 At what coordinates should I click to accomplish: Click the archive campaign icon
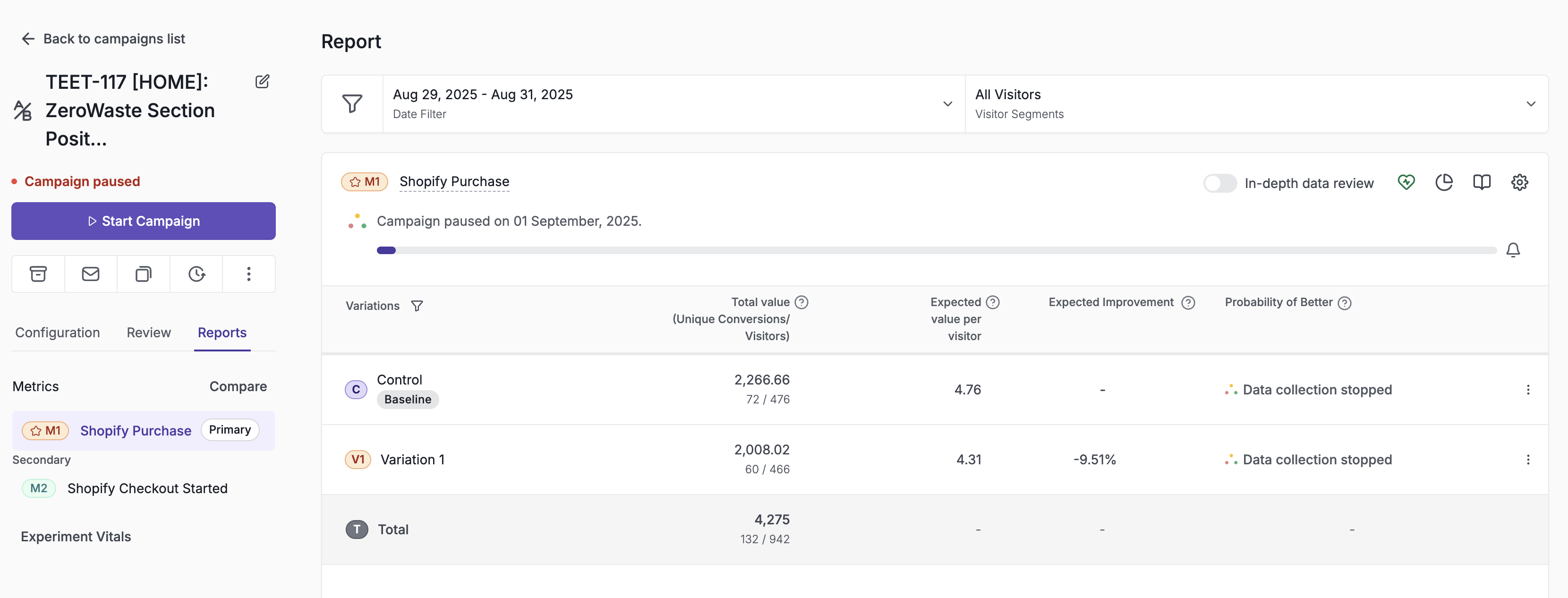click(38, 274)
